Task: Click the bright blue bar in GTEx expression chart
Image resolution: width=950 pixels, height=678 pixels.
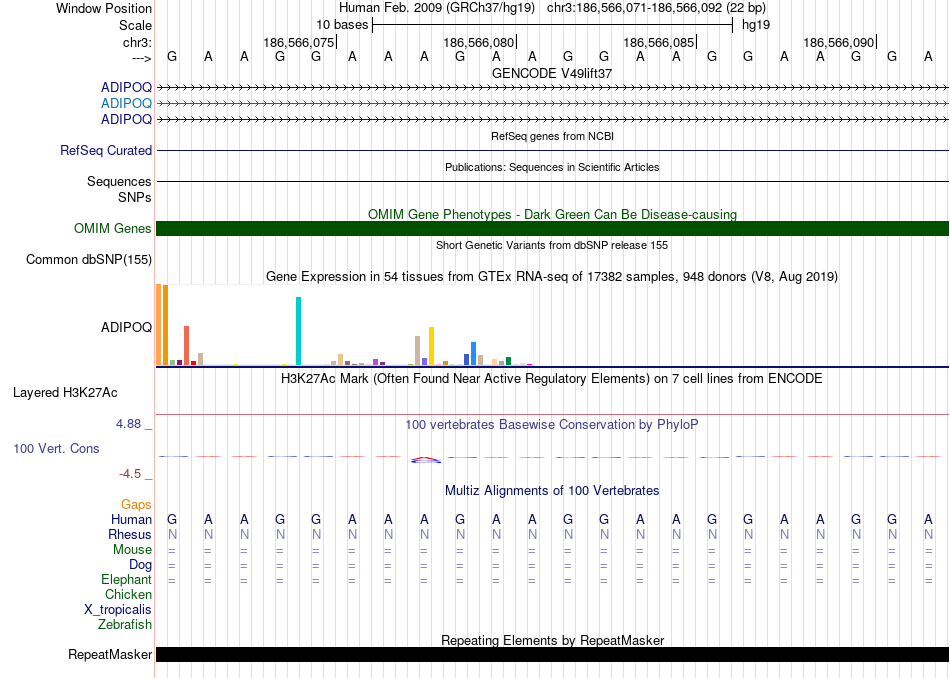Action: pos(473,353)
